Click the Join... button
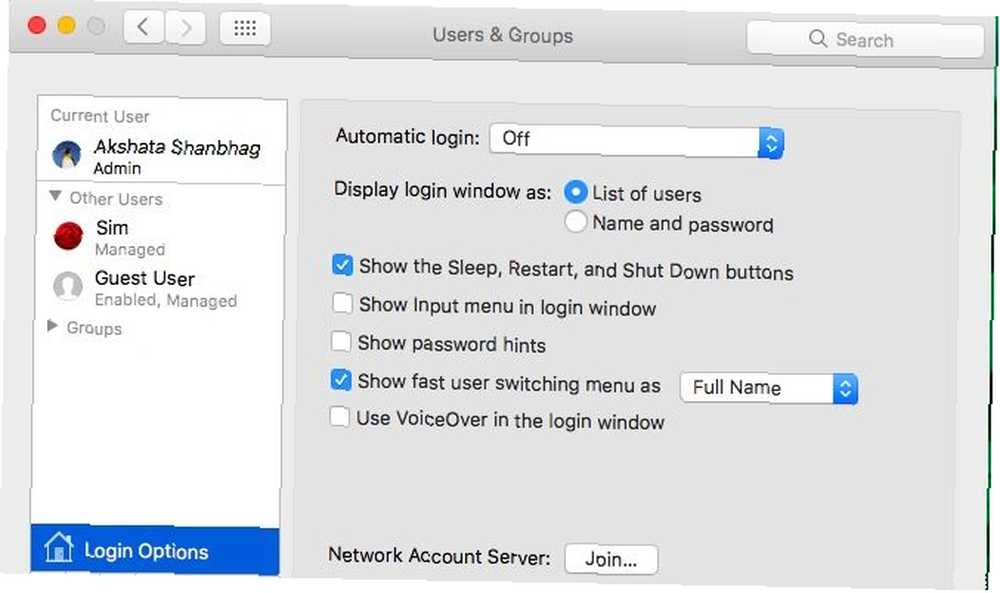 coord(611,559)
